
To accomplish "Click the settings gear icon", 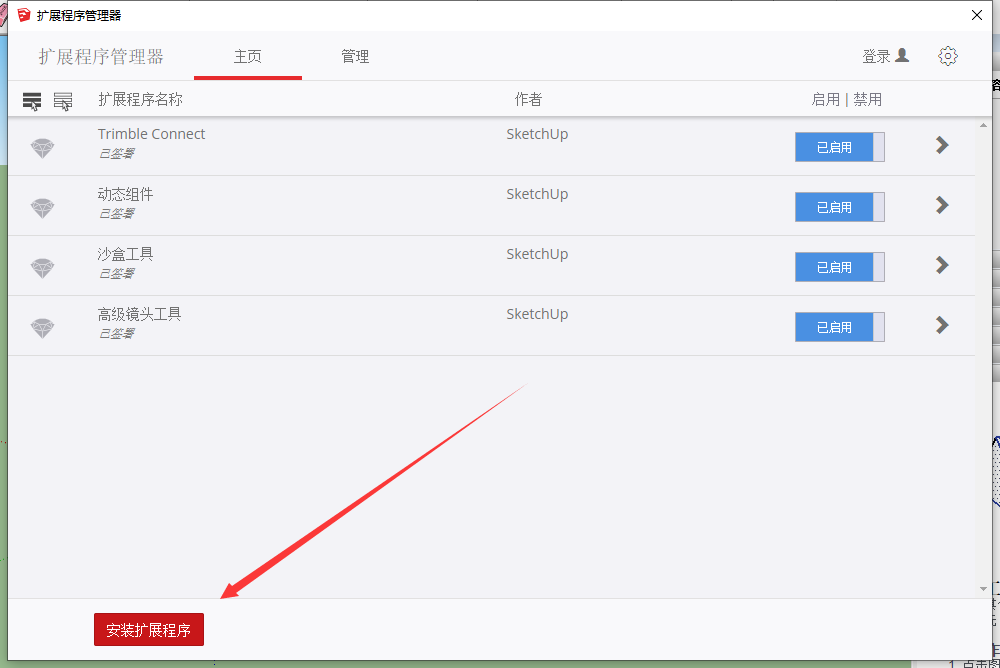I will (948, 56).
